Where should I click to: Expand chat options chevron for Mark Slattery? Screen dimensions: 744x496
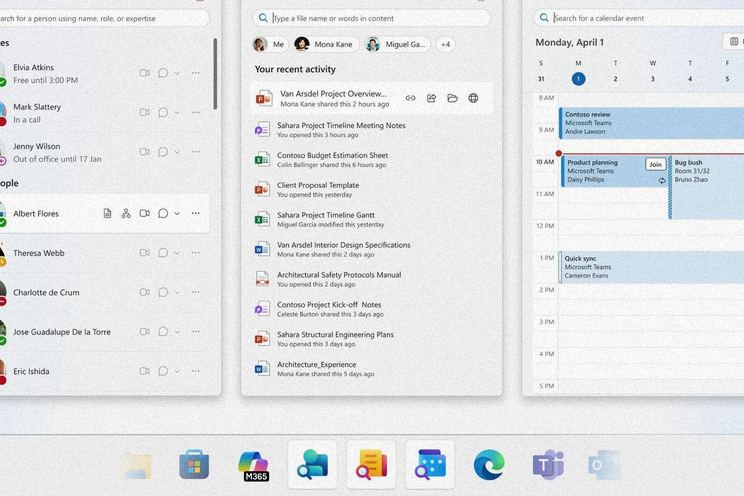pos(177,112)
